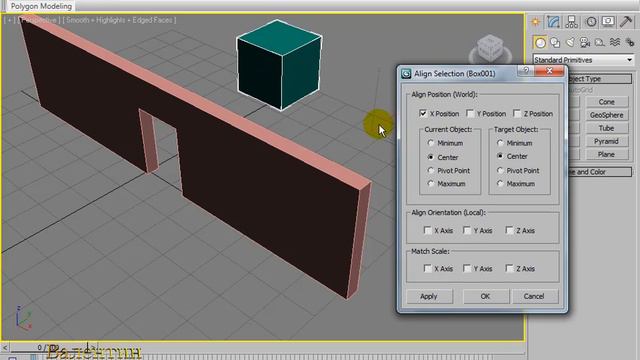Click the time slider left arrow
Viewport: 640px width, 360px height.
coord(5,348)
